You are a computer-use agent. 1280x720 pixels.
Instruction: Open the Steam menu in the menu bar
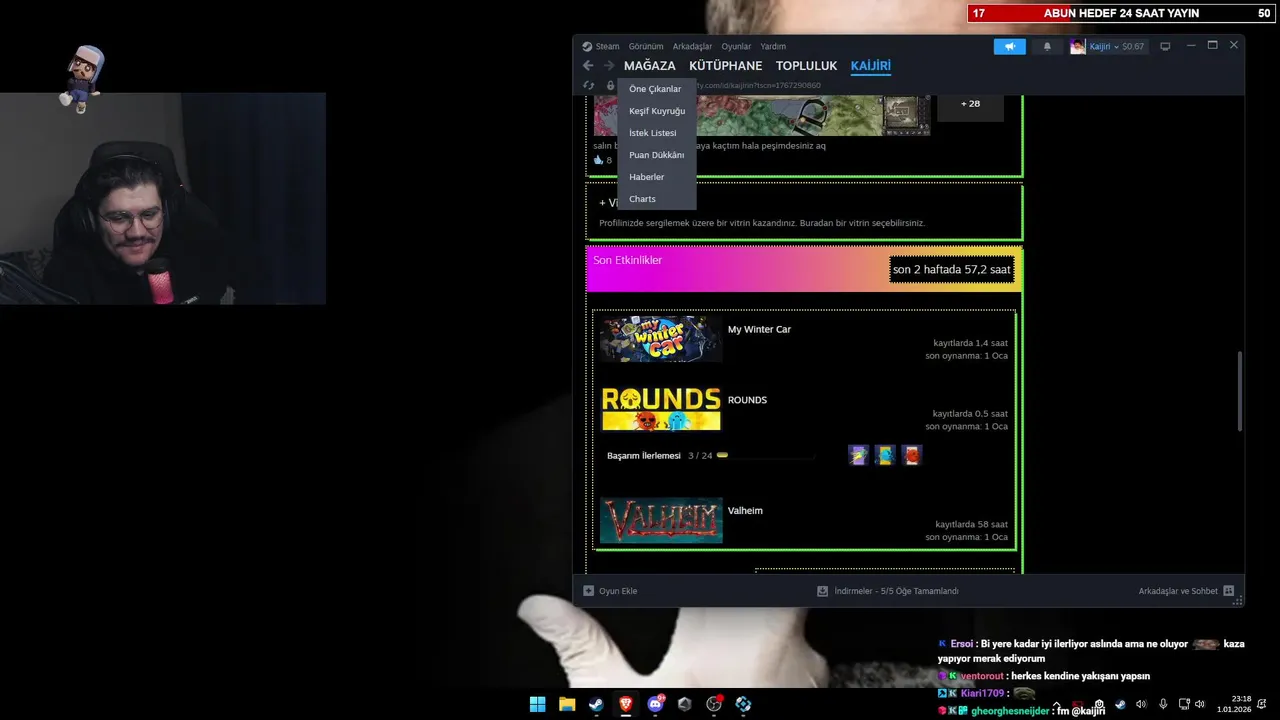[607, 46]
